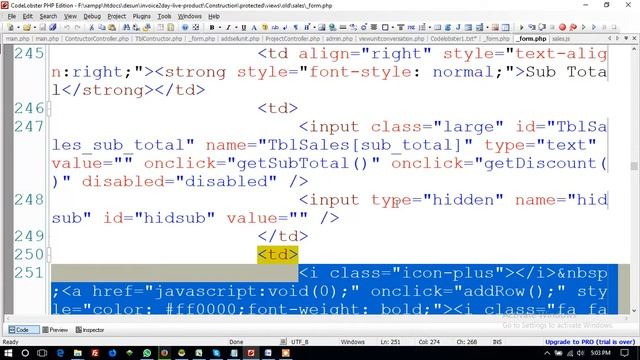
Task: Click the red breakpoint circle icon
Action: coord(562,27)
